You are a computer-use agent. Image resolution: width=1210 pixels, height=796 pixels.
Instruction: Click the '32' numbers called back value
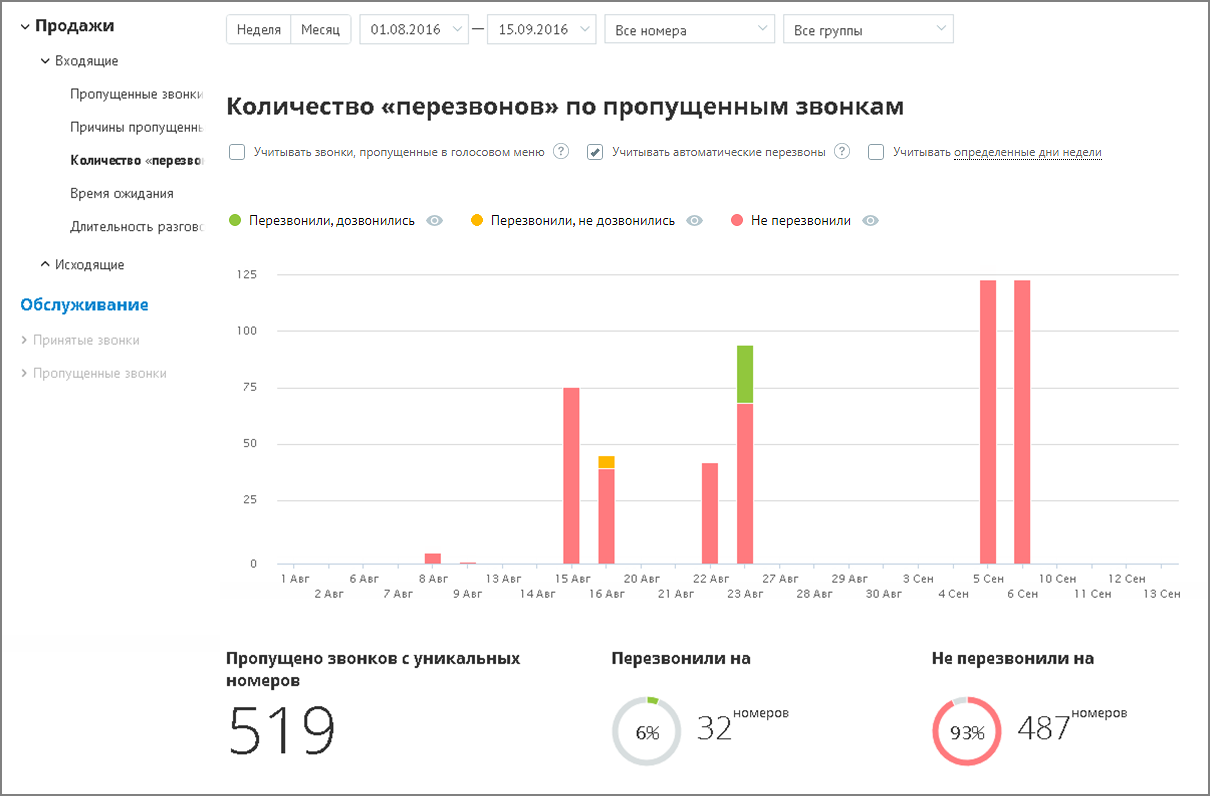pyautogui.click(x=715, y=729)
